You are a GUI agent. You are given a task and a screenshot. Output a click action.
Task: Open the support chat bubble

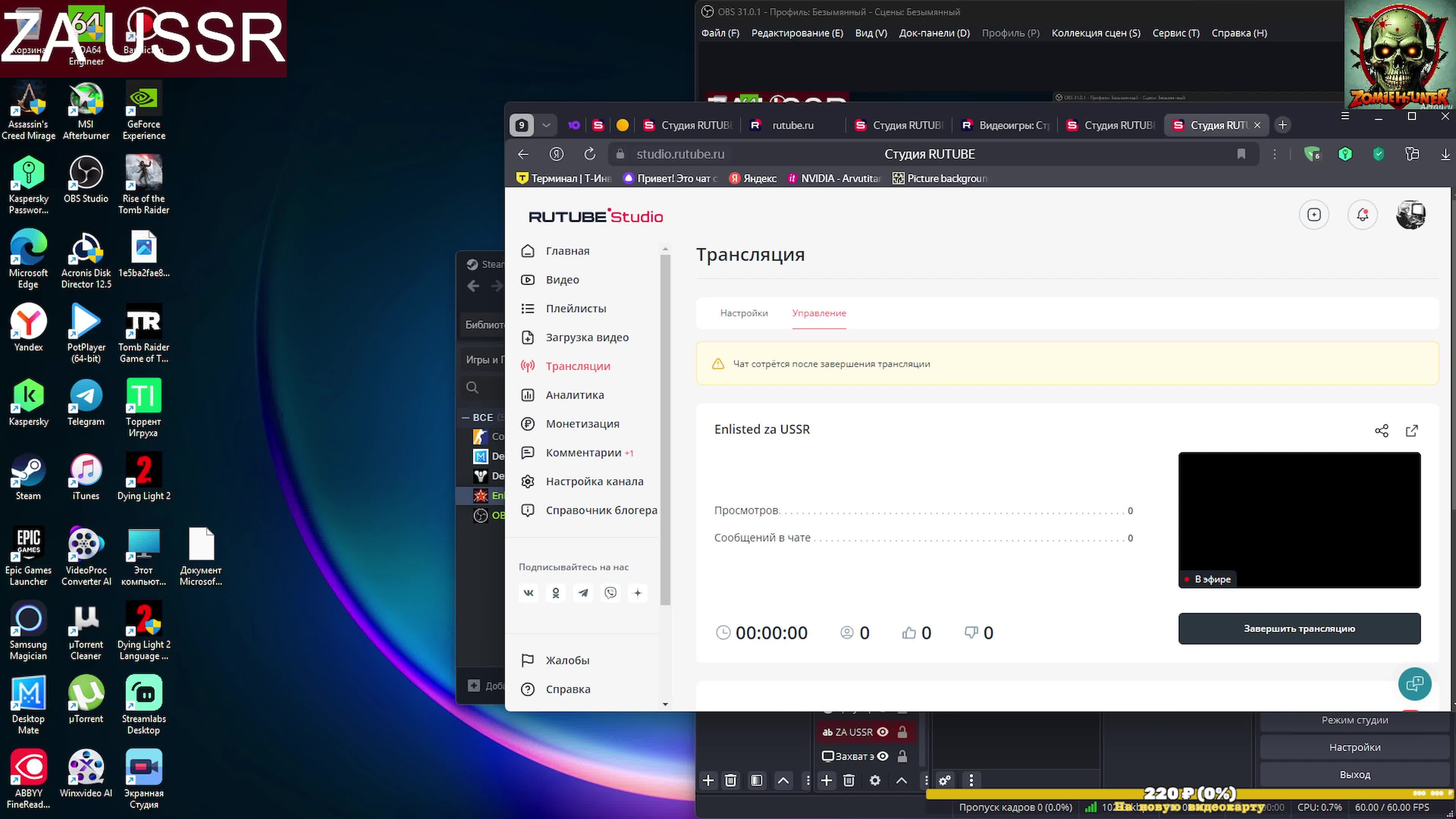tap(1415, 684)
